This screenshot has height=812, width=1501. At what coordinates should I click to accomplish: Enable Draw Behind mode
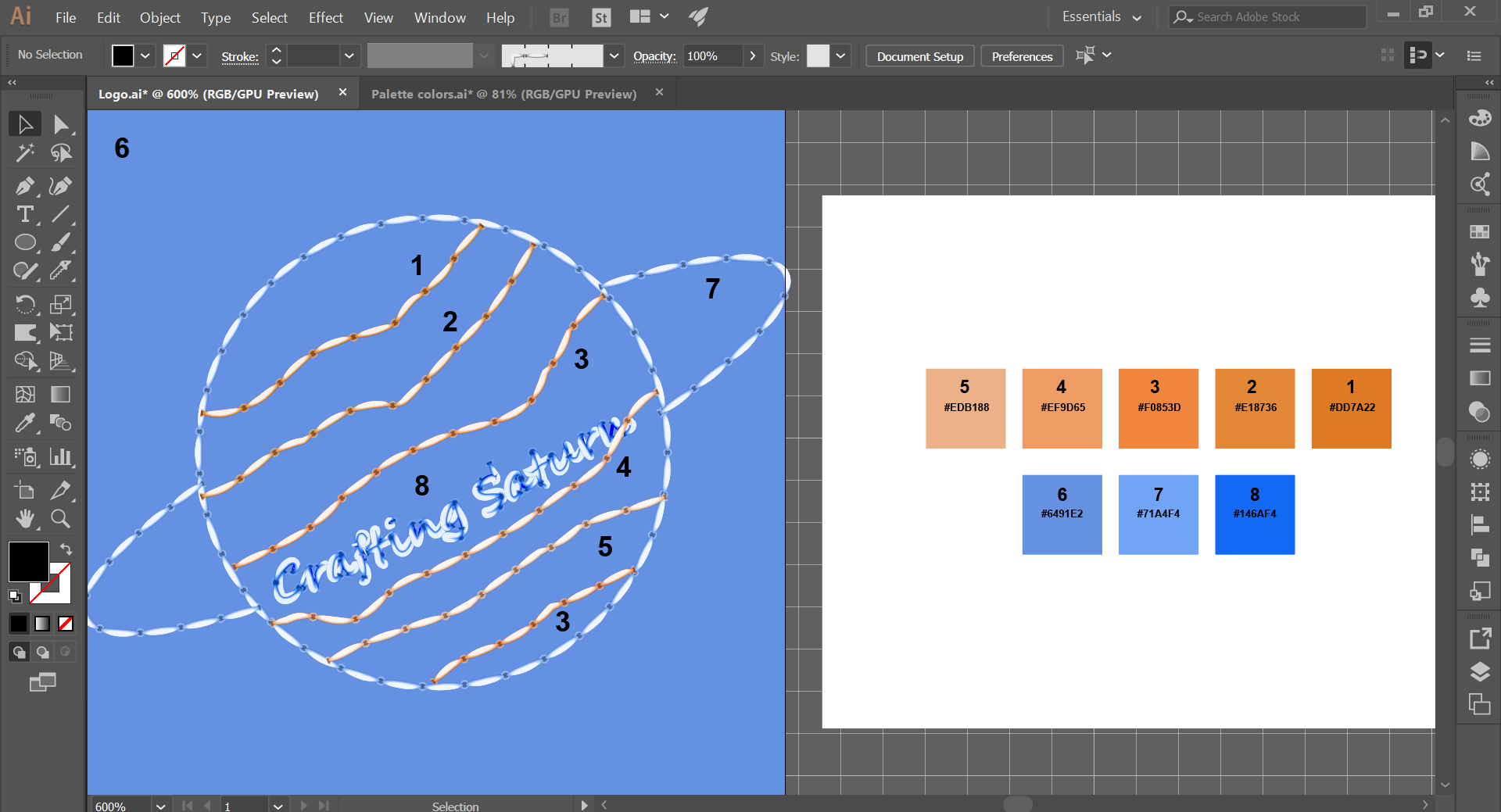(42, 652)
